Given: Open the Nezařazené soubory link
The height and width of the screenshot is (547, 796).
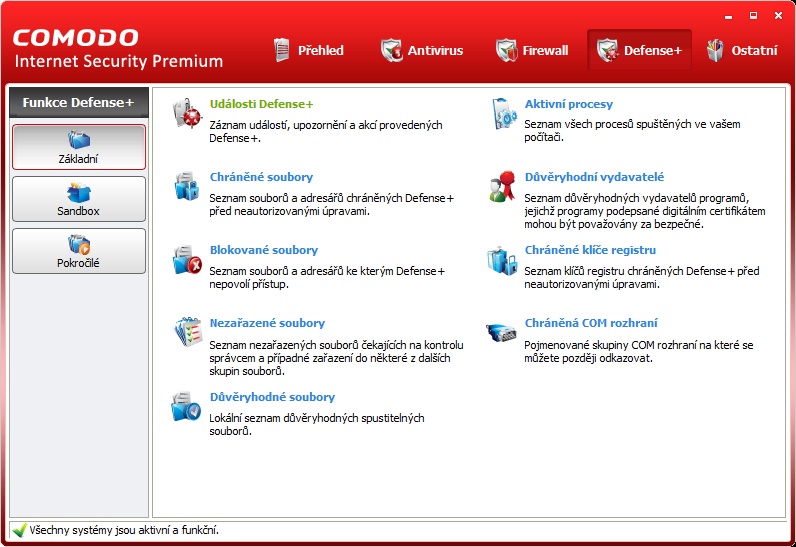Looking at the screenshot, I should [x=268, y=323].
